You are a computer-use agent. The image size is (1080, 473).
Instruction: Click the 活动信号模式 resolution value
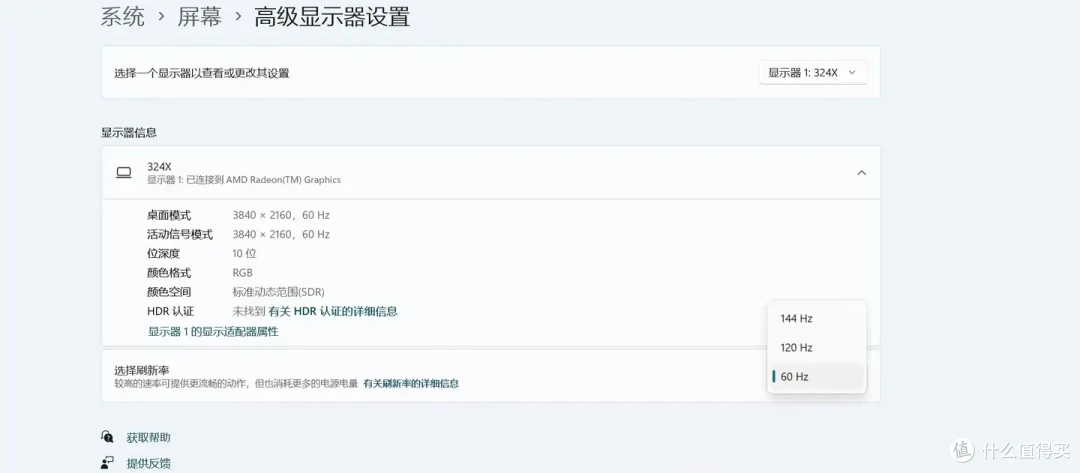click(x=281, y=234)
